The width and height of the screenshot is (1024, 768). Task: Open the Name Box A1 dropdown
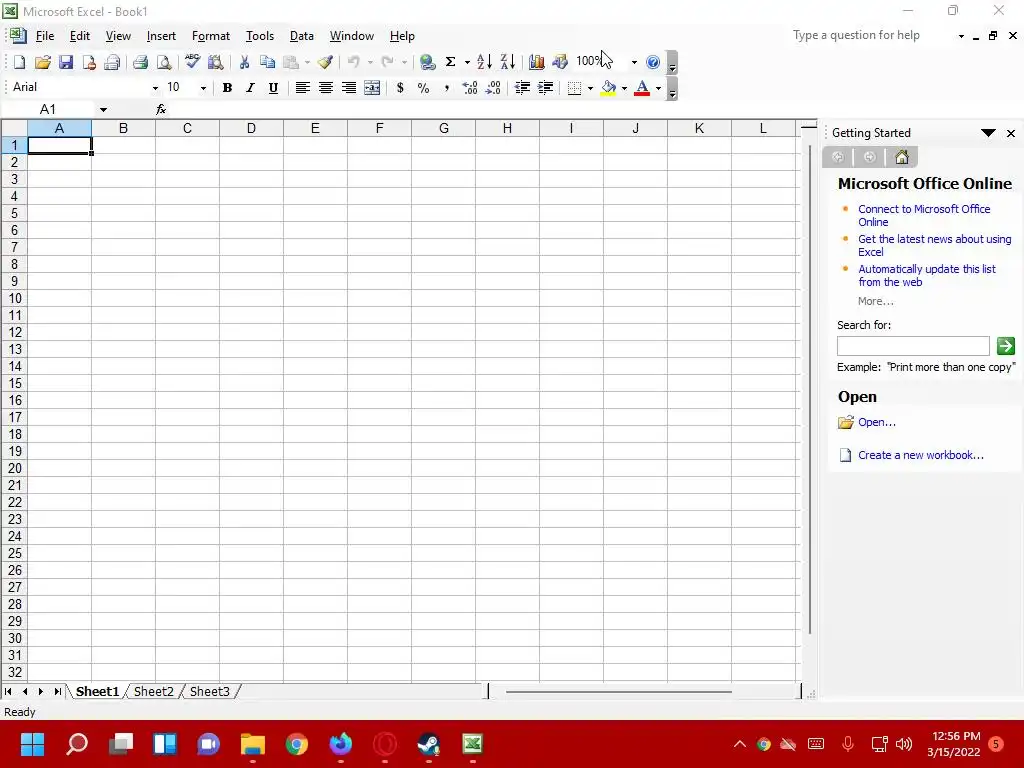point(103,110)
